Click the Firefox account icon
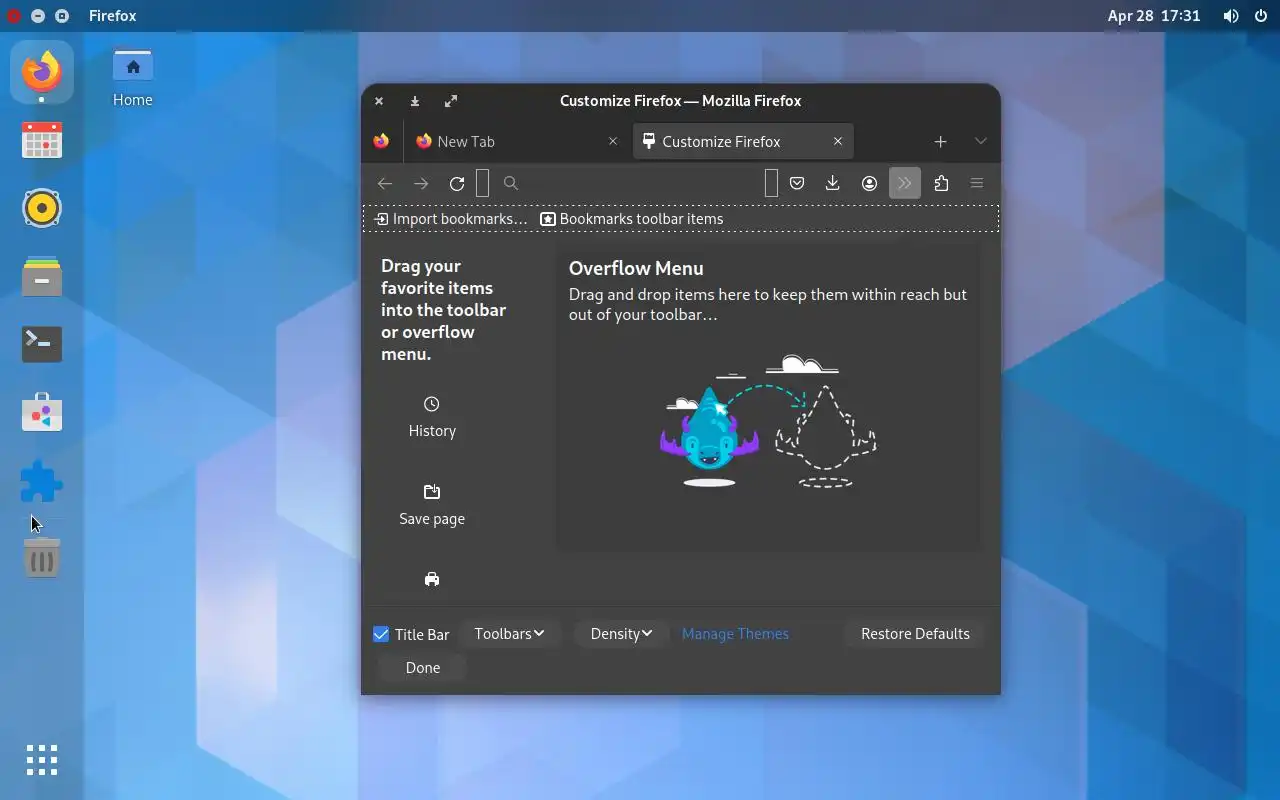Screen dimensions: 1280x800 click(x=869, y=183)
